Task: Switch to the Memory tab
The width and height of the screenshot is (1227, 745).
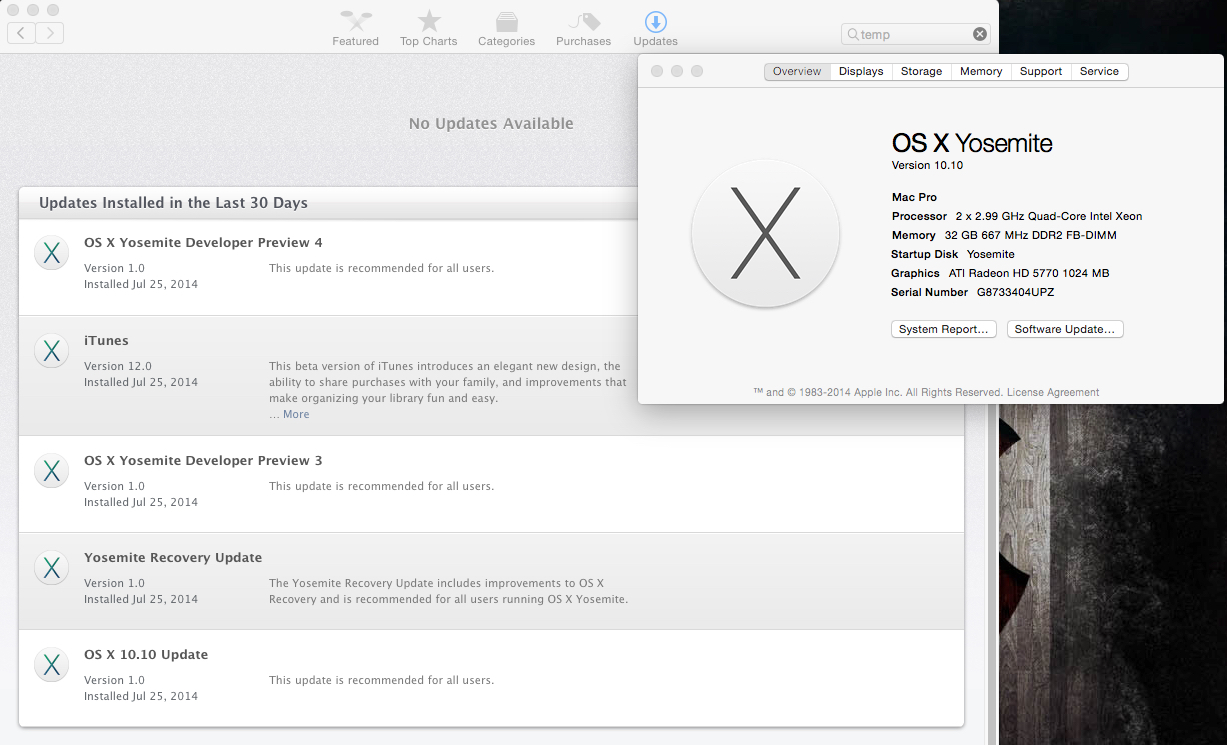Action: click(x=981, y=71)
